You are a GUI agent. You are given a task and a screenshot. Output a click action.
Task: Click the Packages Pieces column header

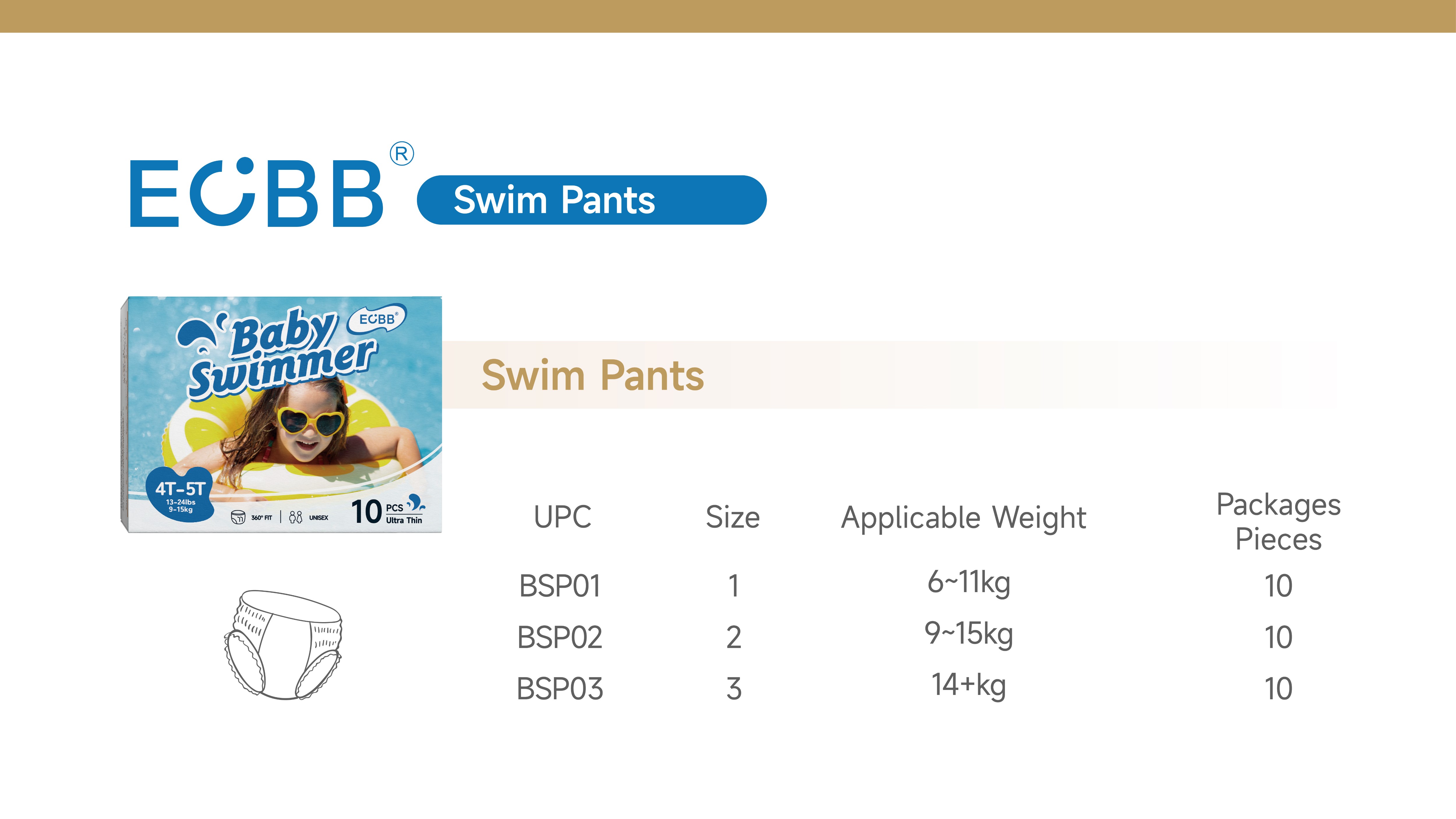[1279, 522]
